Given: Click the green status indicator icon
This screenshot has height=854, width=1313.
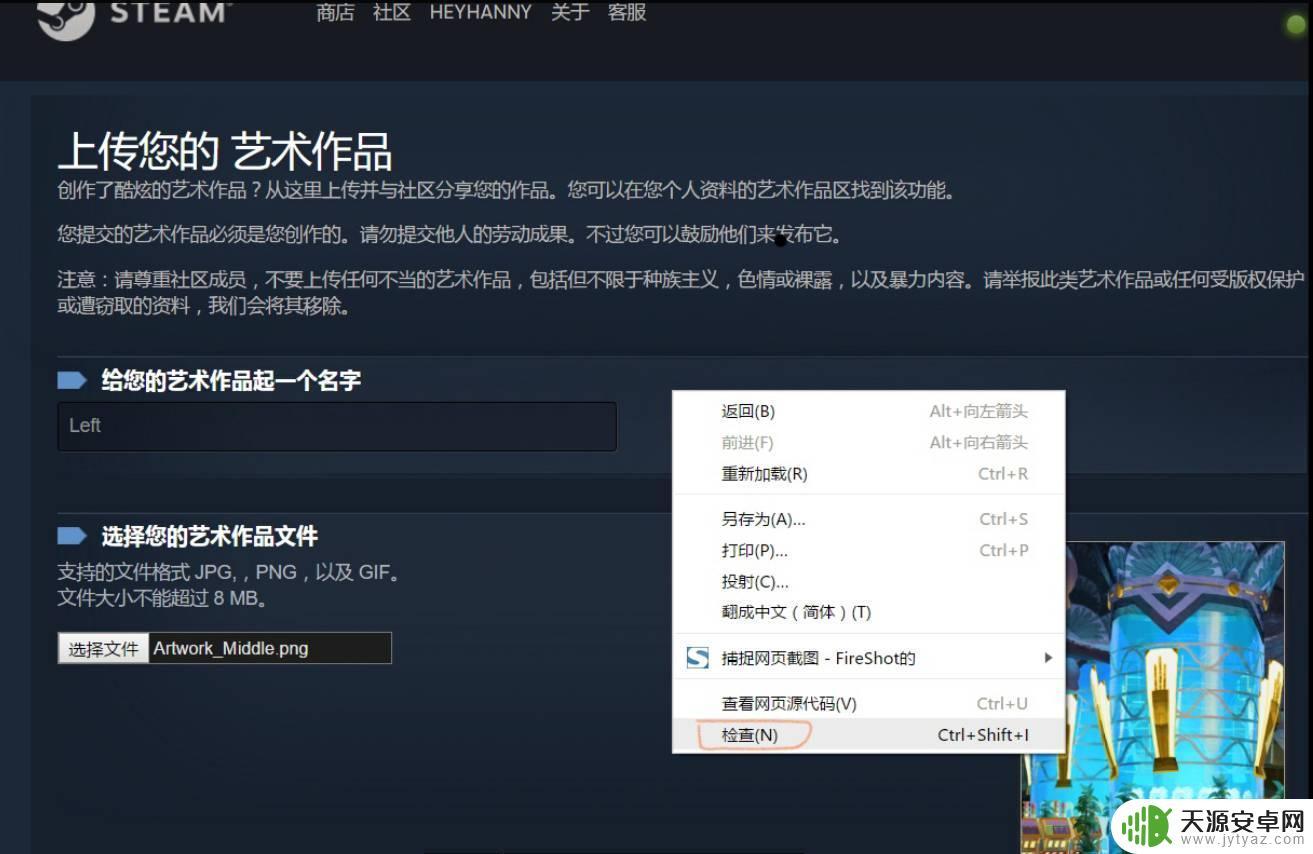Looking at the screenshot, I should click(1296, 24).
